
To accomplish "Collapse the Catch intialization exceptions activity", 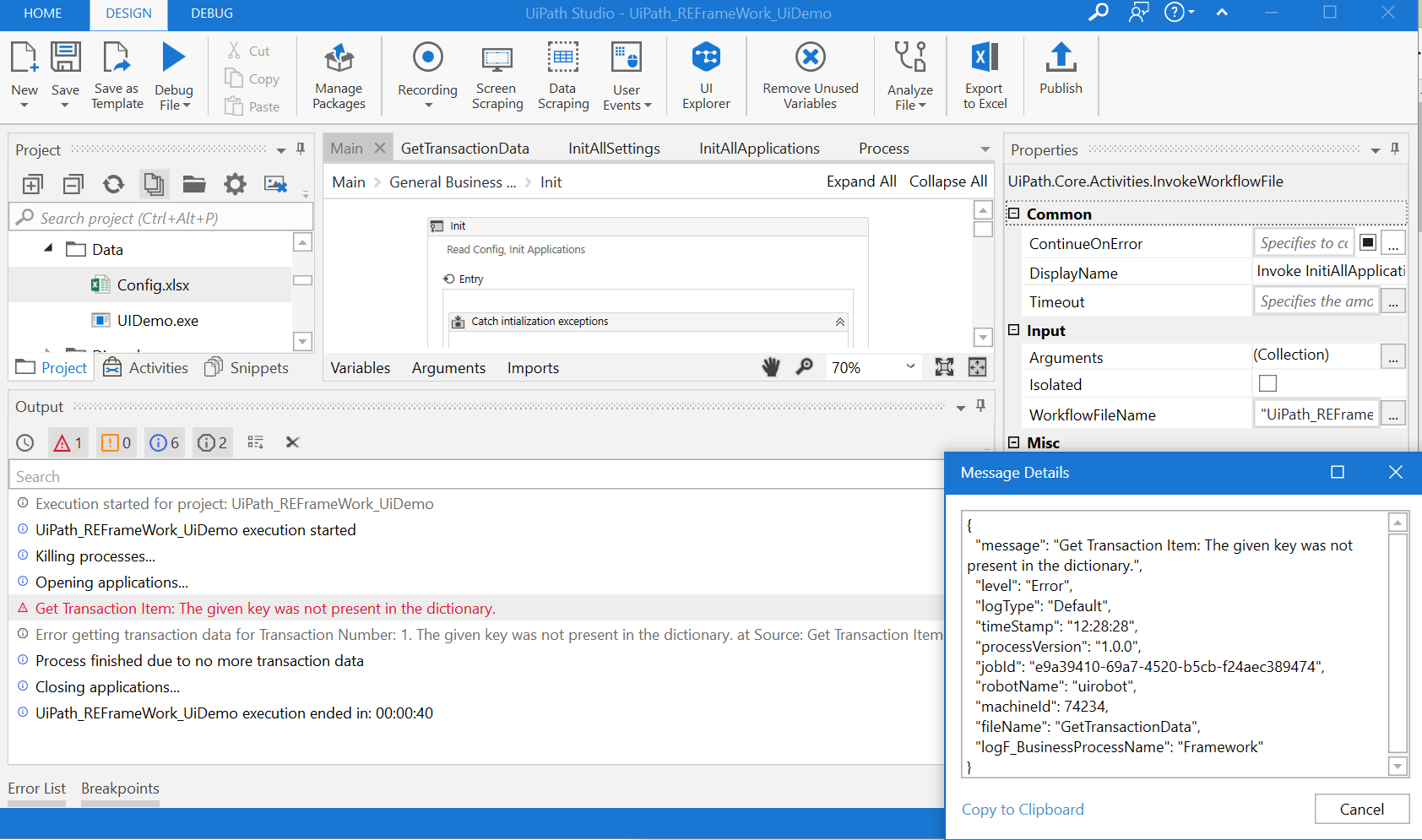I will coord(840,322).
